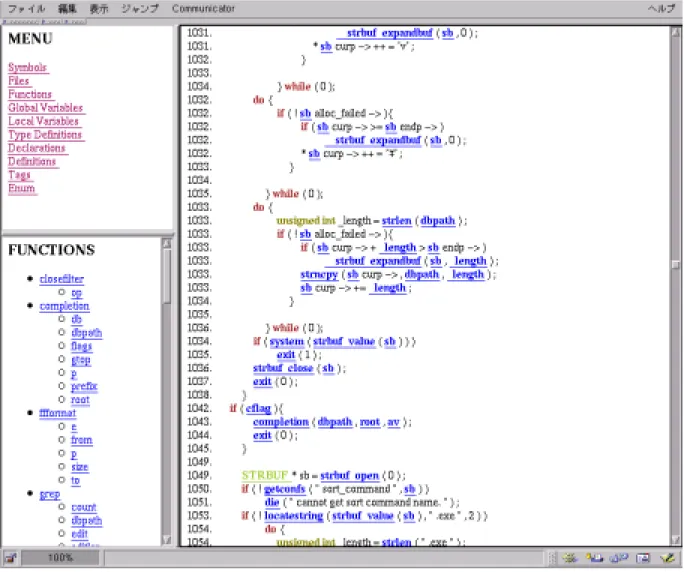Screen dimensions: 684x572
Task: Click the FUNCTIONS pane scrollbar down arrow
Action: (x=167, y=540)
